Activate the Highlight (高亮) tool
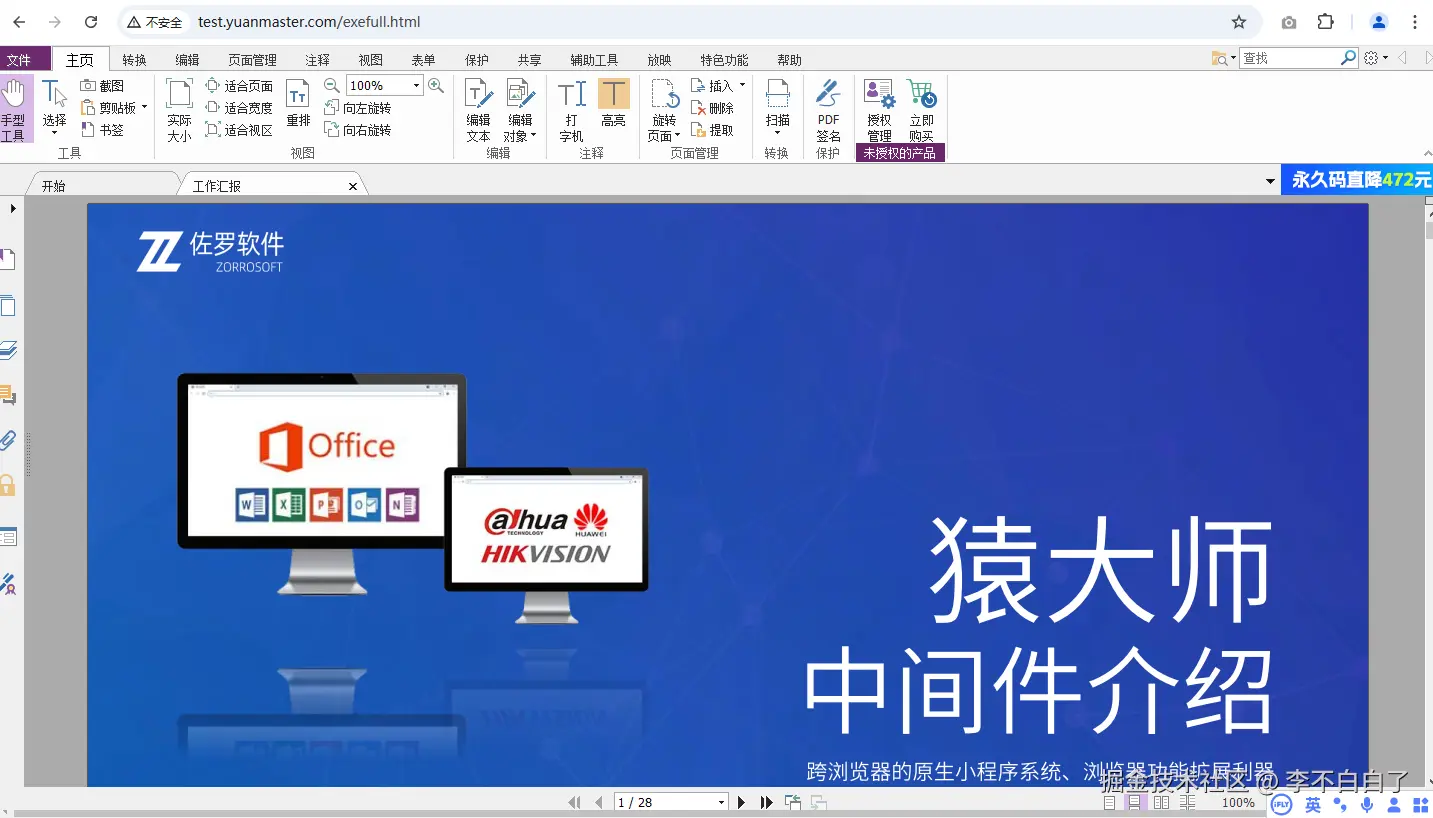This screenshot has height=818, width=1433. point(613,105)
